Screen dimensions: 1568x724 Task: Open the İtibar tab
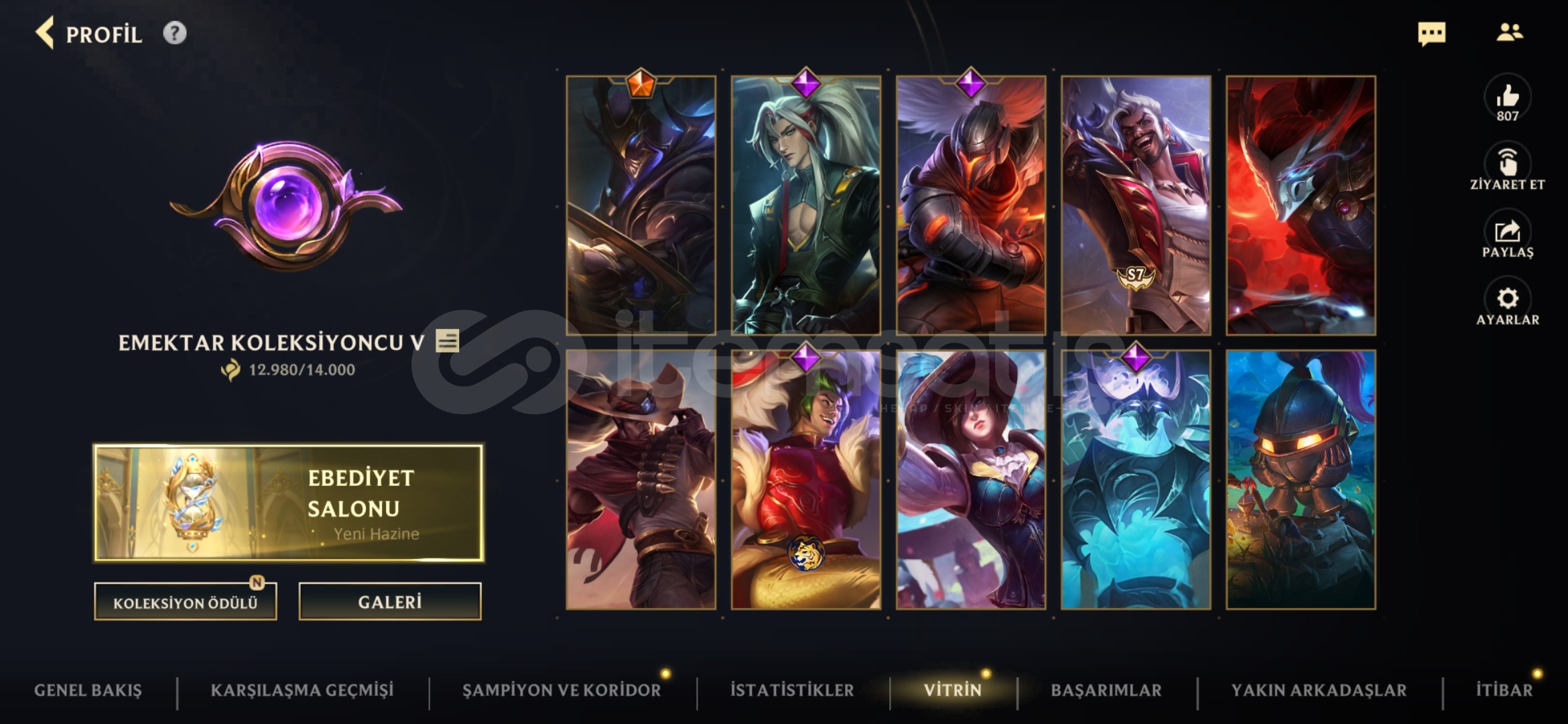(x=1504, y=690)
